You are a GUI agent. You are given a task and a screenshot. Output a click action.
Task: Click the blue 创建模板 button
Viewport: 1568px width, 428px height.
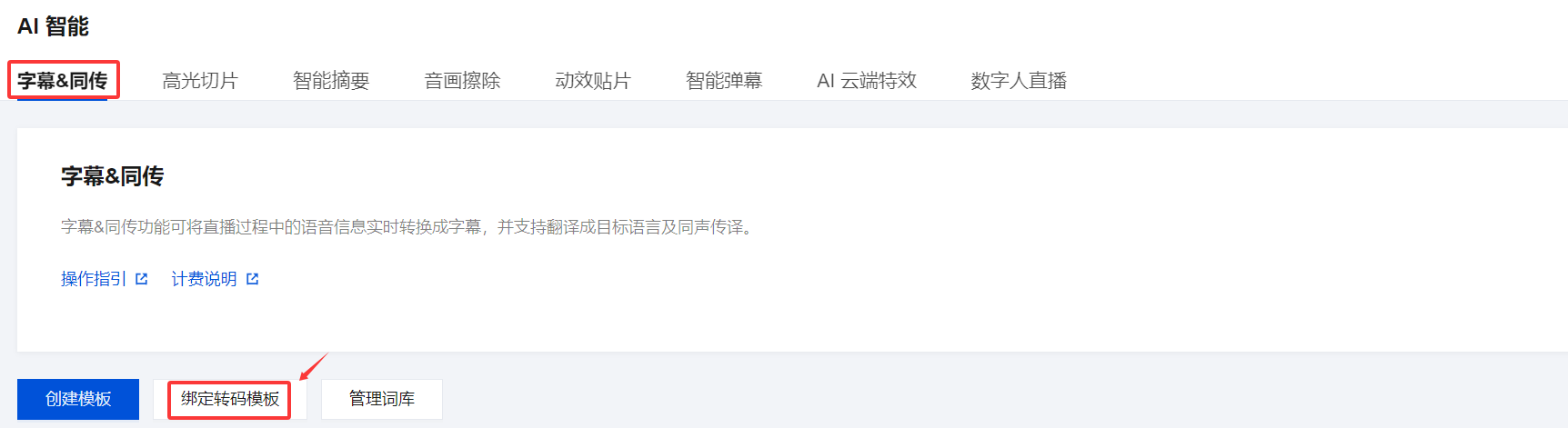coord(78,399)
